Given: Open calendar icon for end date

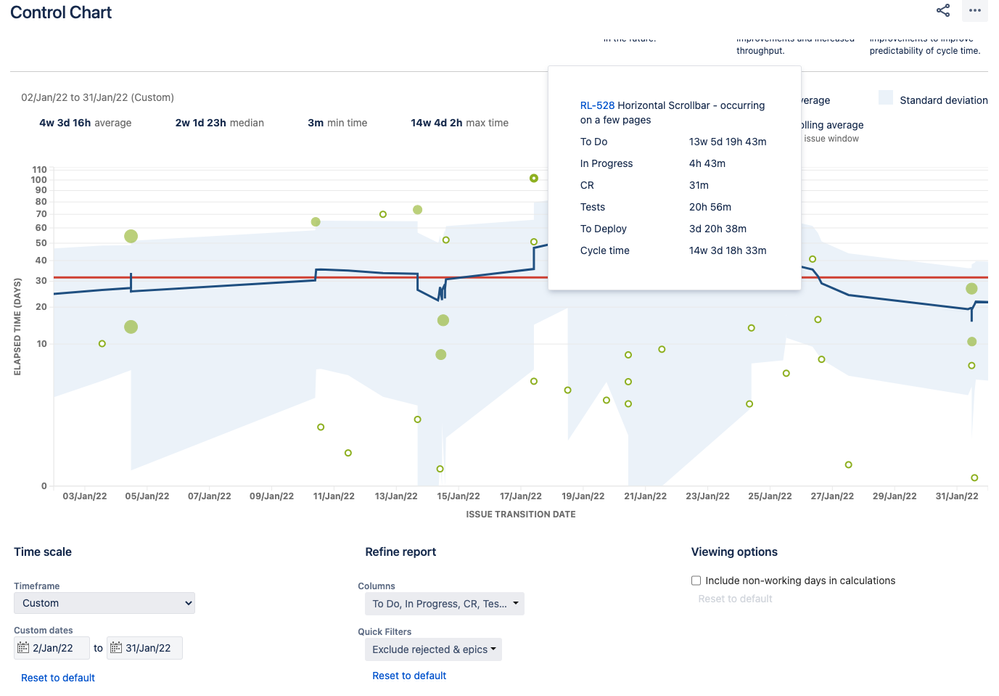Looking at the screenshot, I should 116,648.
